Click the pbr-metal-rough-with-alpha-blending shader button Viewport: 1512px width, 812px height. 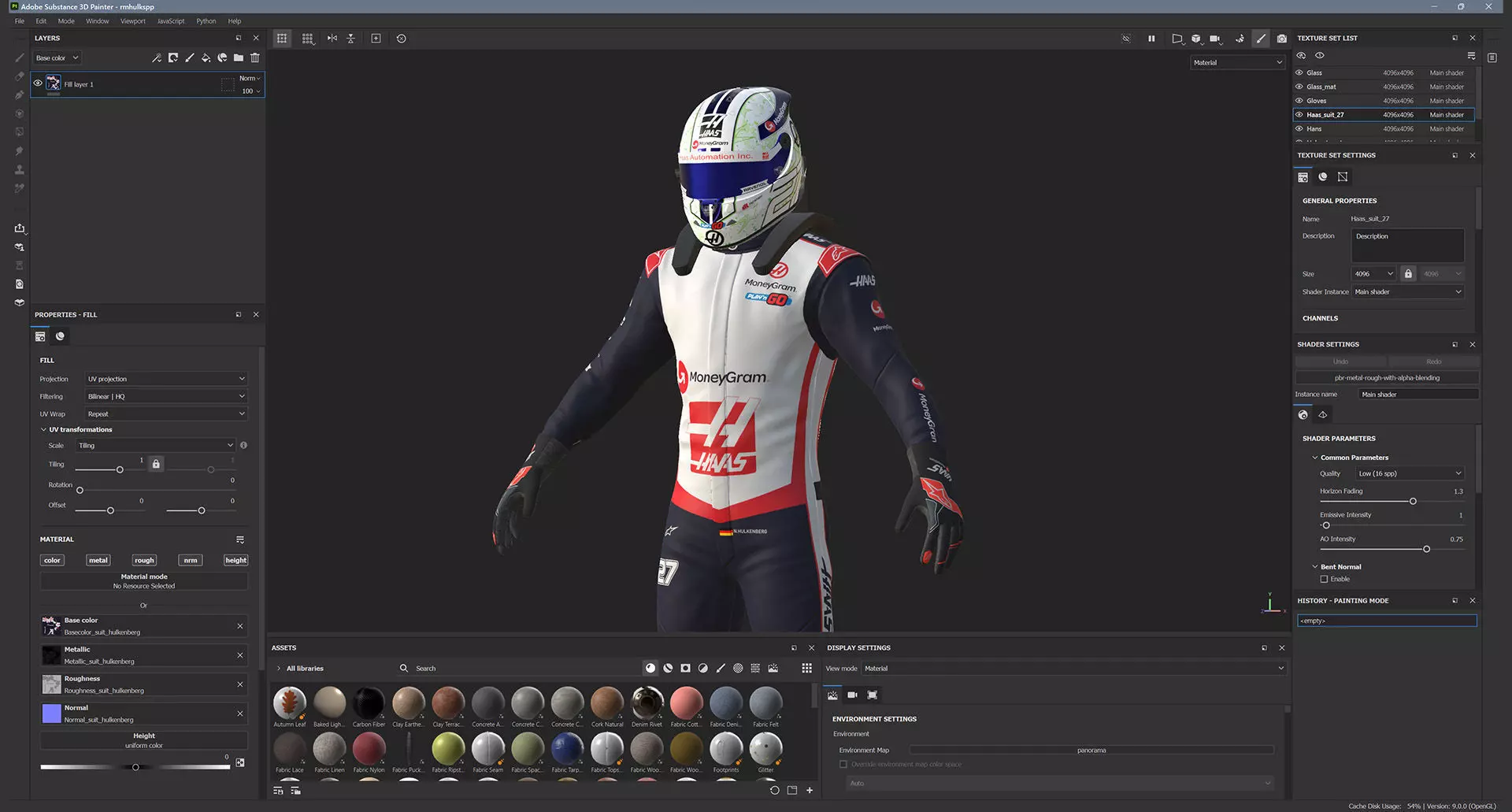1387,377
